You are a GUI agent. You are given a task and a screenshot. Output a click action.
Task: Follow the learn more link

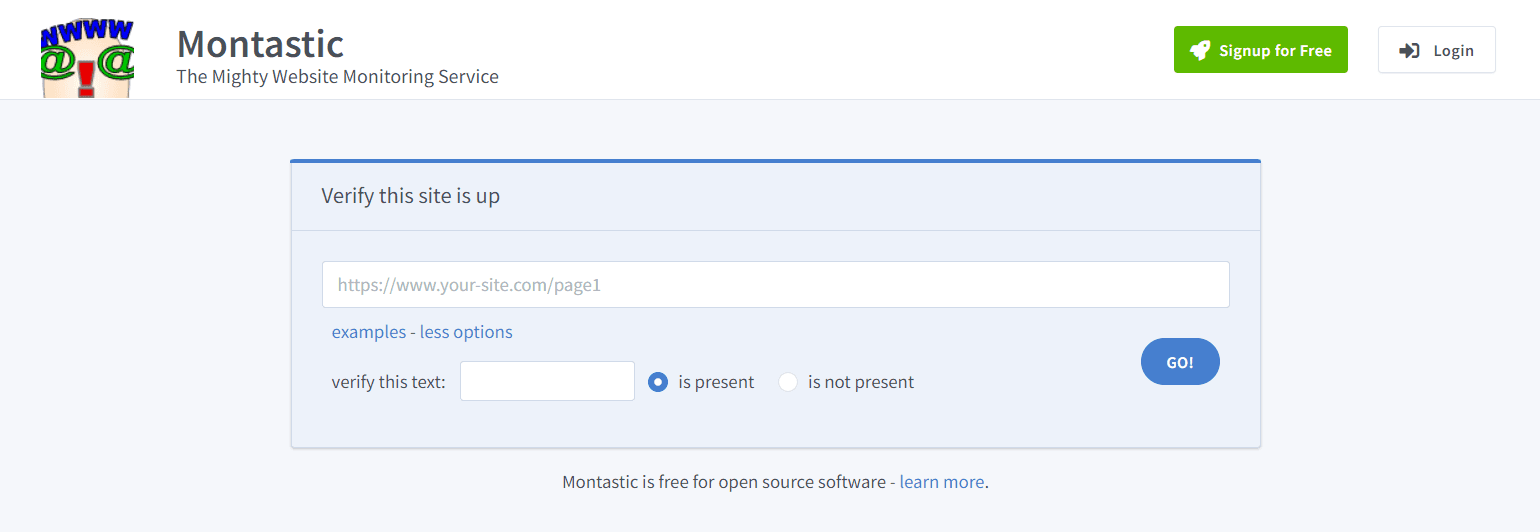coord(941,482)
